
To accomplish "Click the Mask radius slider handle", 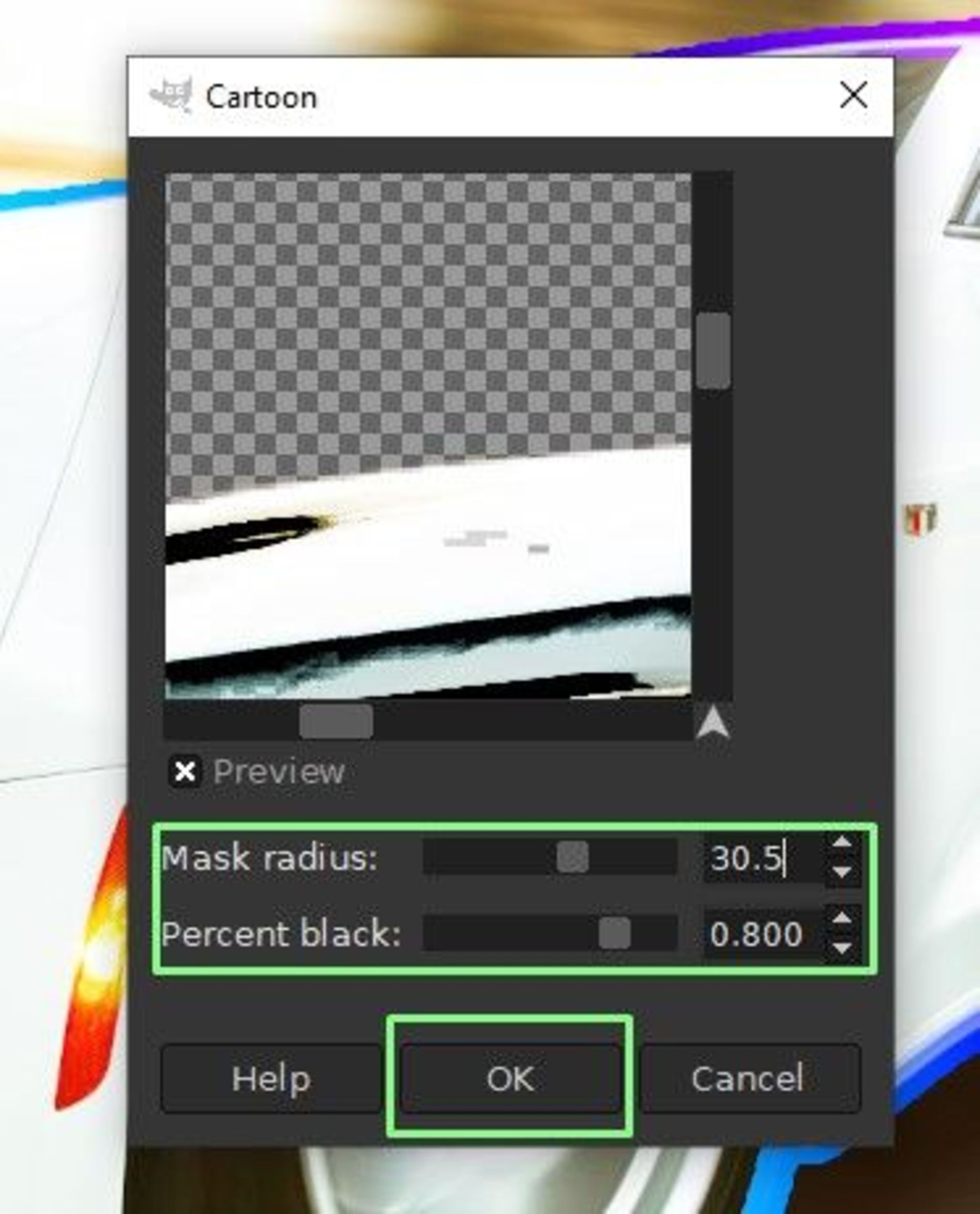I will [x=572, y=857].
